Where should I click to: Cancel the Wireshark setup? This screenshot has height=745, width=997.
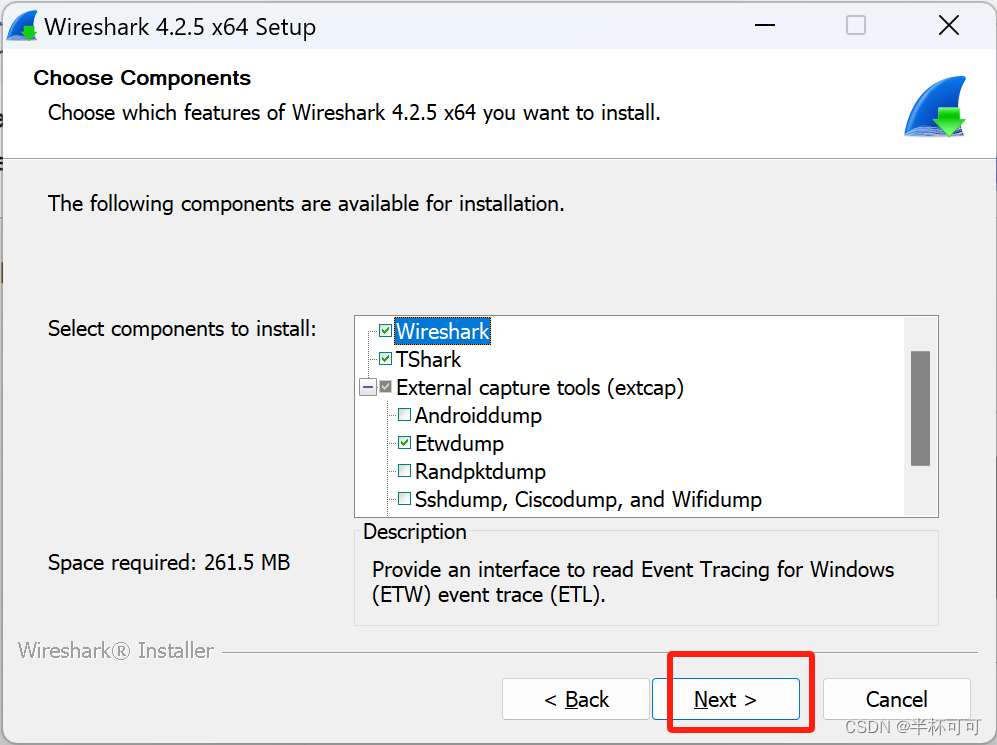click(x=897, y=699)
